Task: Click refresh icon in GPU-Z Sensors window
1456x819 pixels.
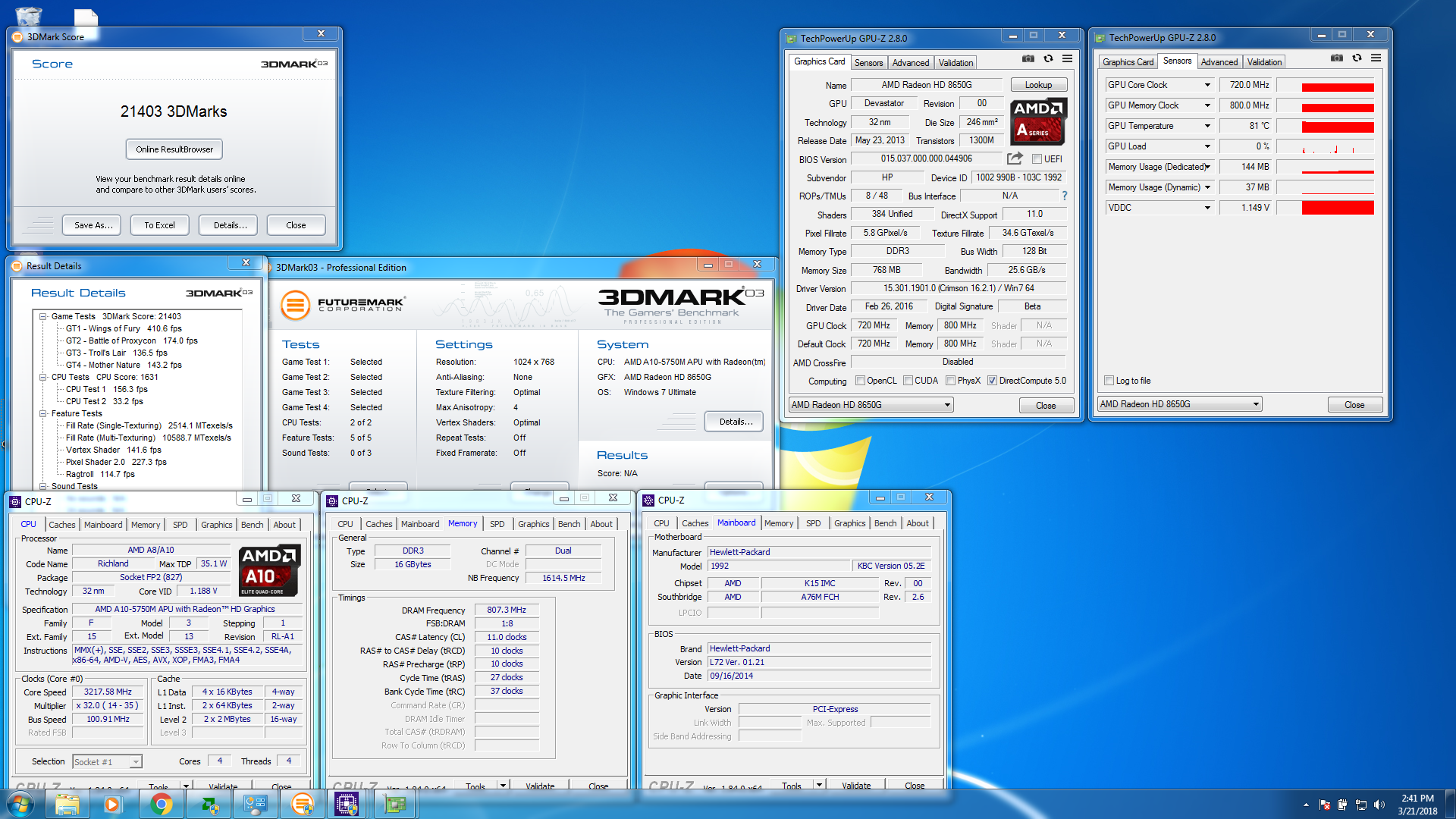Action: click(x=1357, y=58)
